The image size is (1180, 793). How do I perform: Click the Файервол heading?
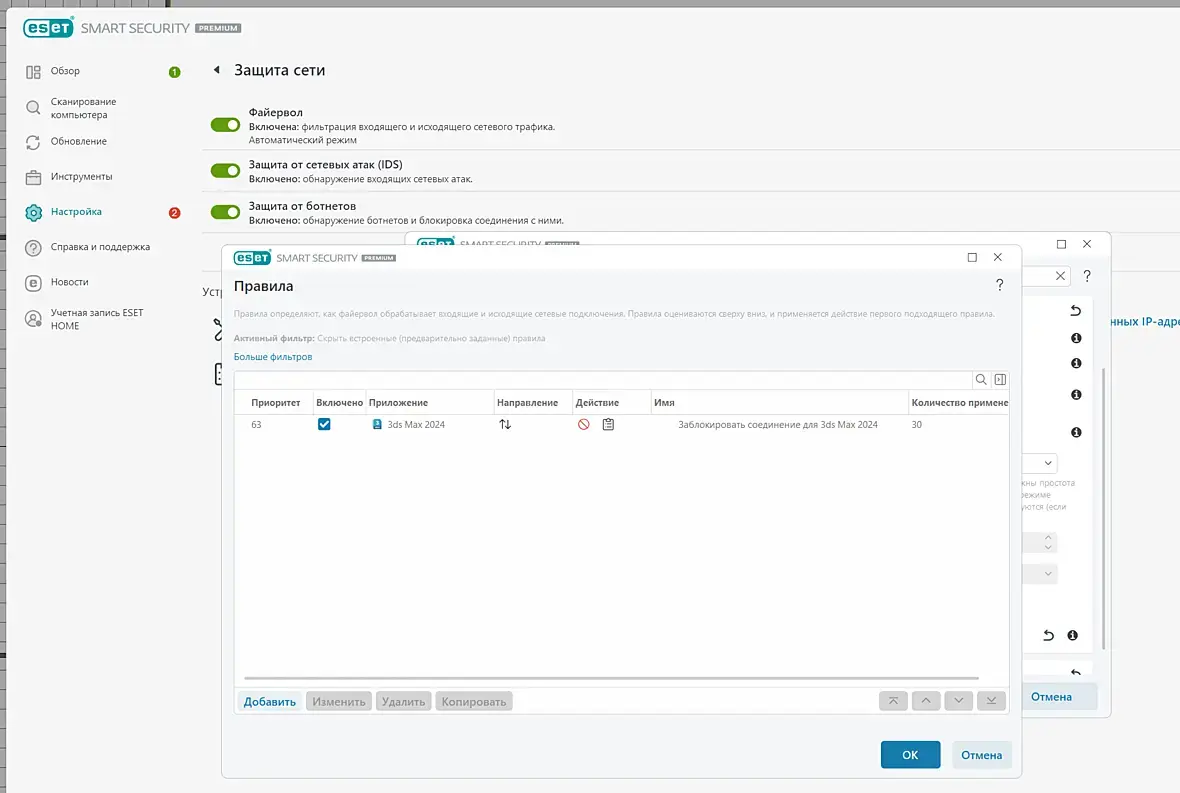pos(275,112)
